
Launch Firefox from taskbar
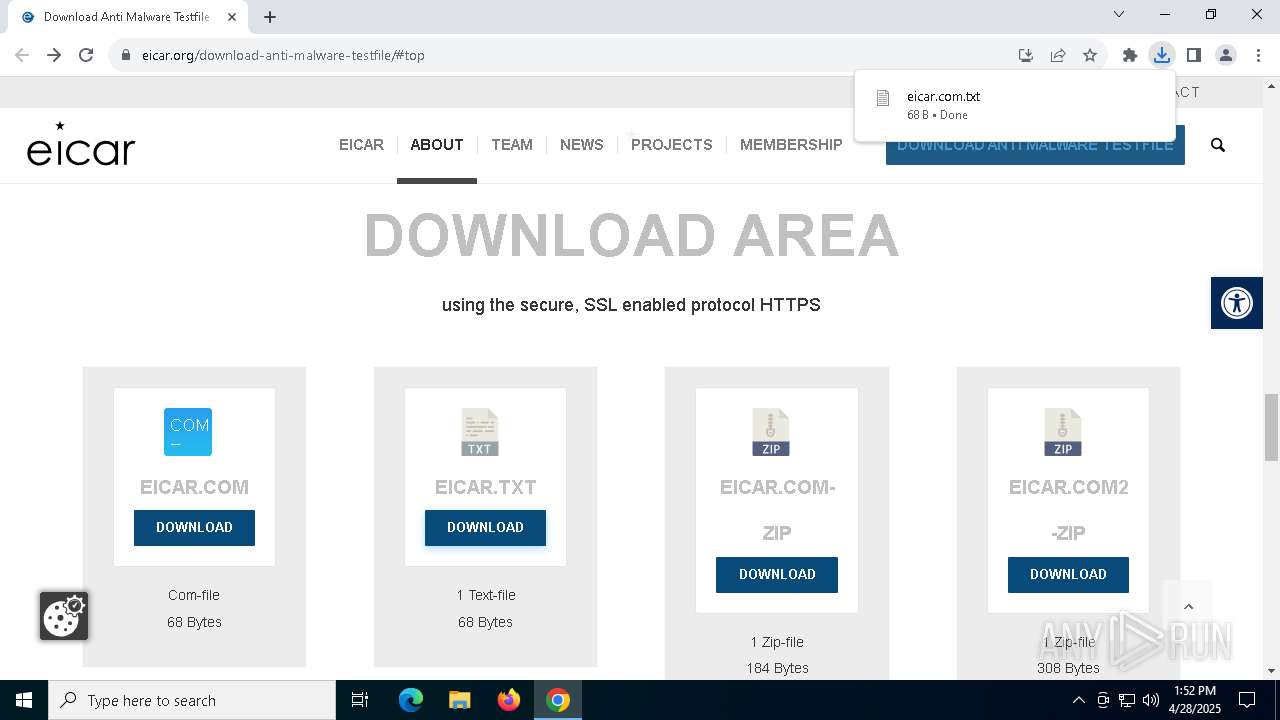pos(509,700)
